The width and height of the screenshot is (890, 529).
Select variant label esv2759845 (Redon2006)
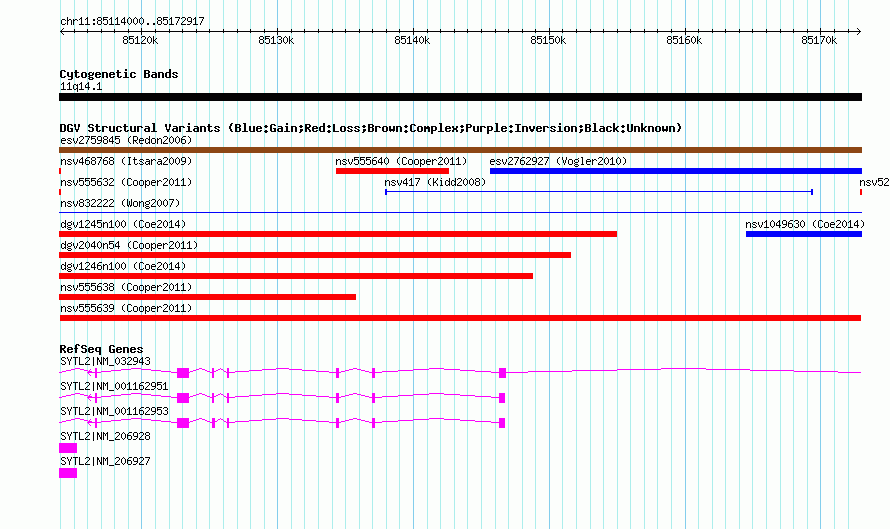(x=126, y=140)
